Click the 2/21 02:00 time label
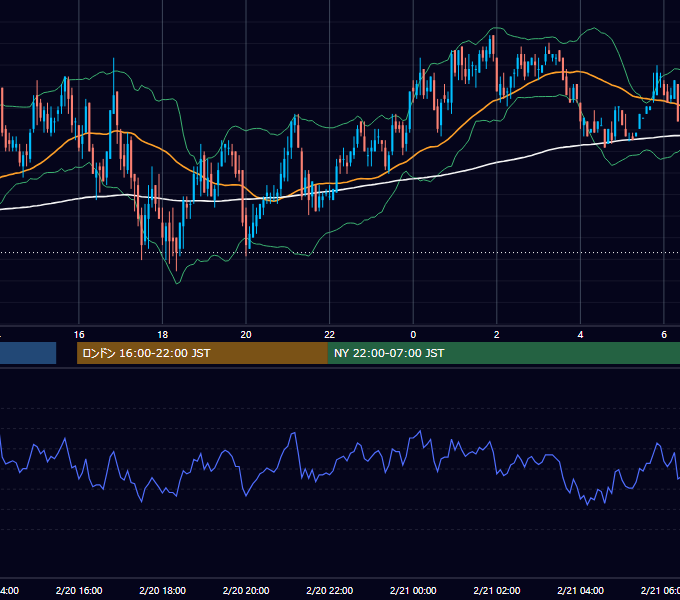Screen dimensions: 680x600 [497, 590]
